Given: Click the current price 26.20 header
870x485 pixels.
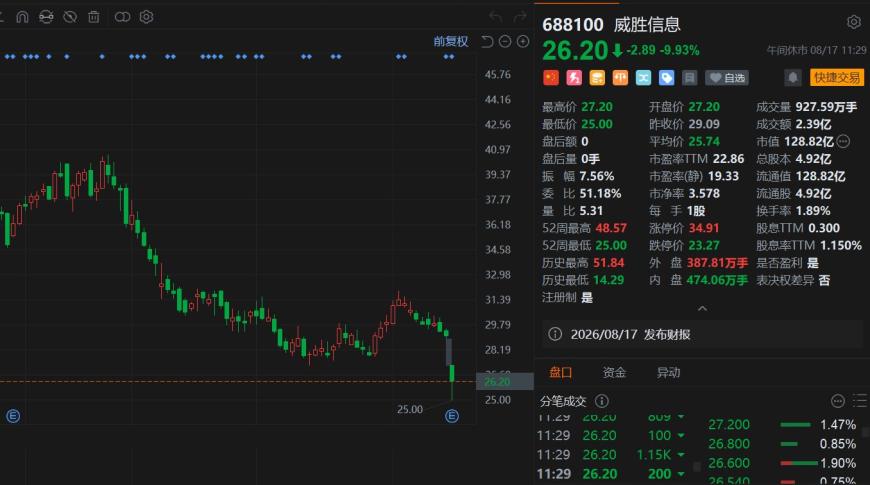Looking at the screenshot, I should pos(575,50).
